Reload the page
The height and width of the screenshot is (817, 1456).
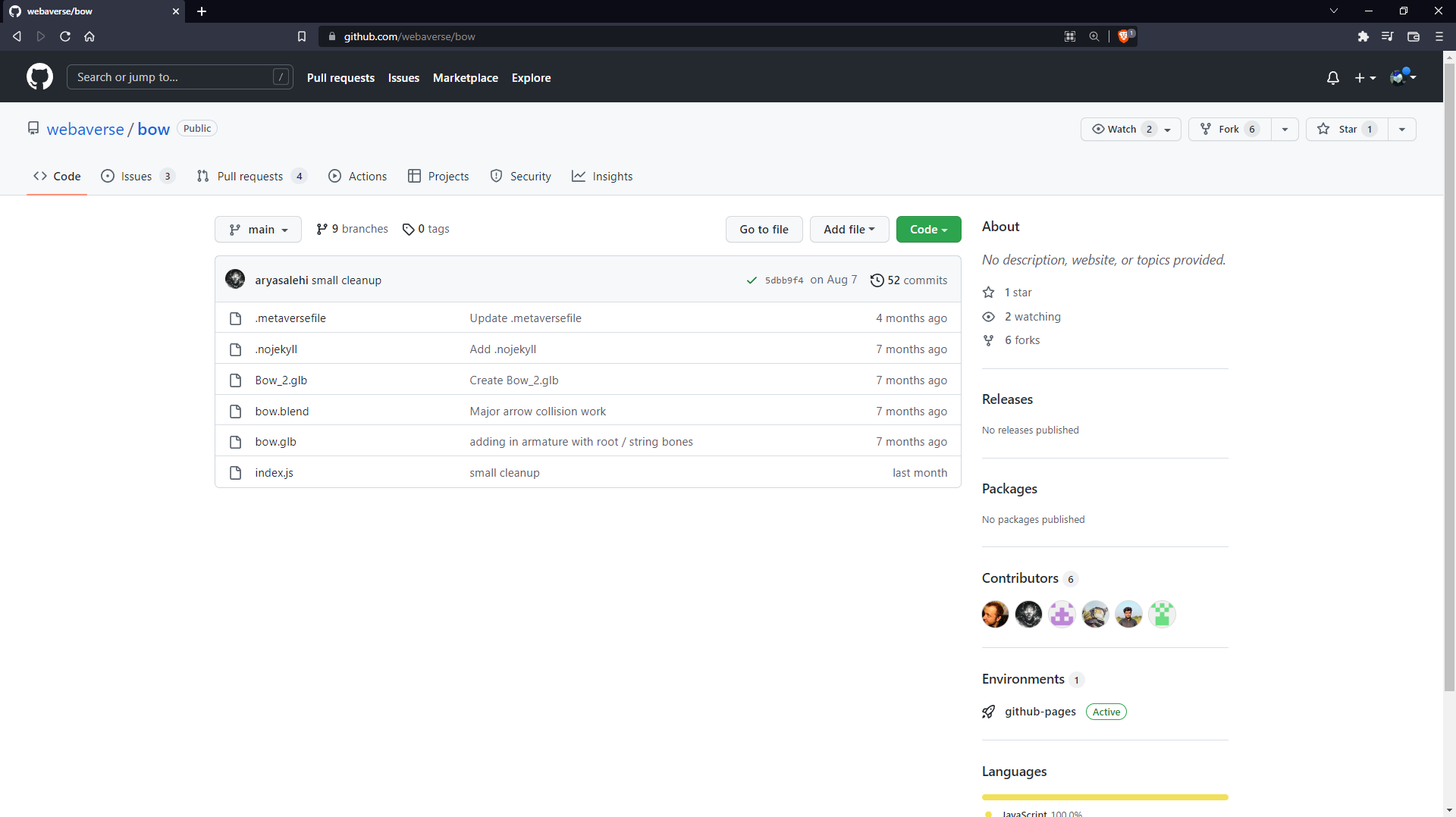tap(65, 36)
